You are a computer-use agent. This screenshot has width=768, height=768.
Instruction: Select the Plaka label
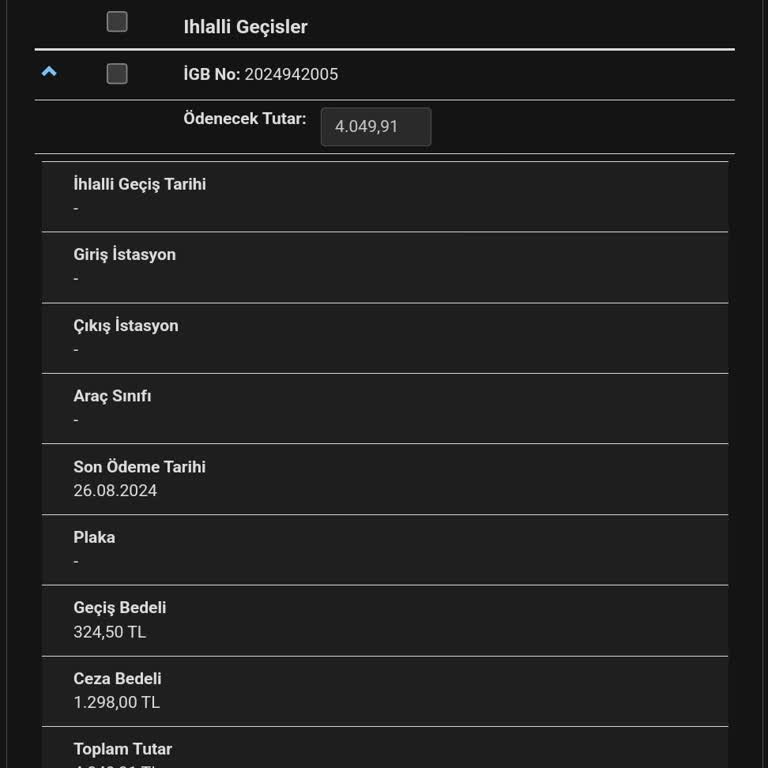94,537
